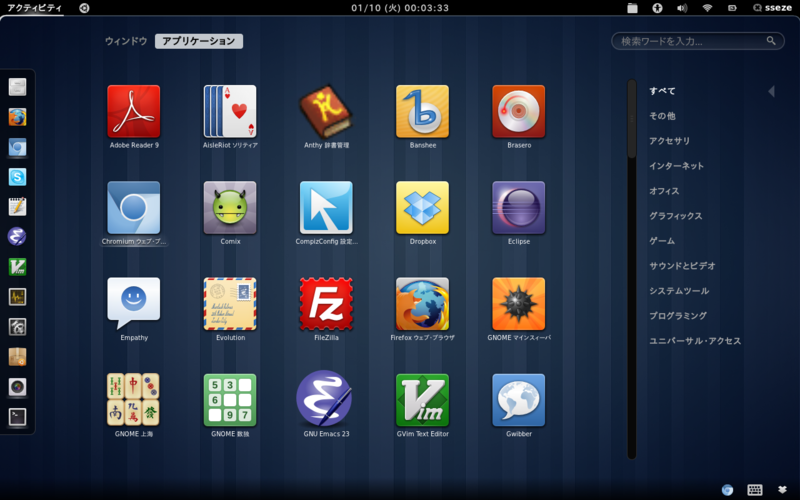Open GVim from the dock

pyautogui.click(x=17, y=267)
